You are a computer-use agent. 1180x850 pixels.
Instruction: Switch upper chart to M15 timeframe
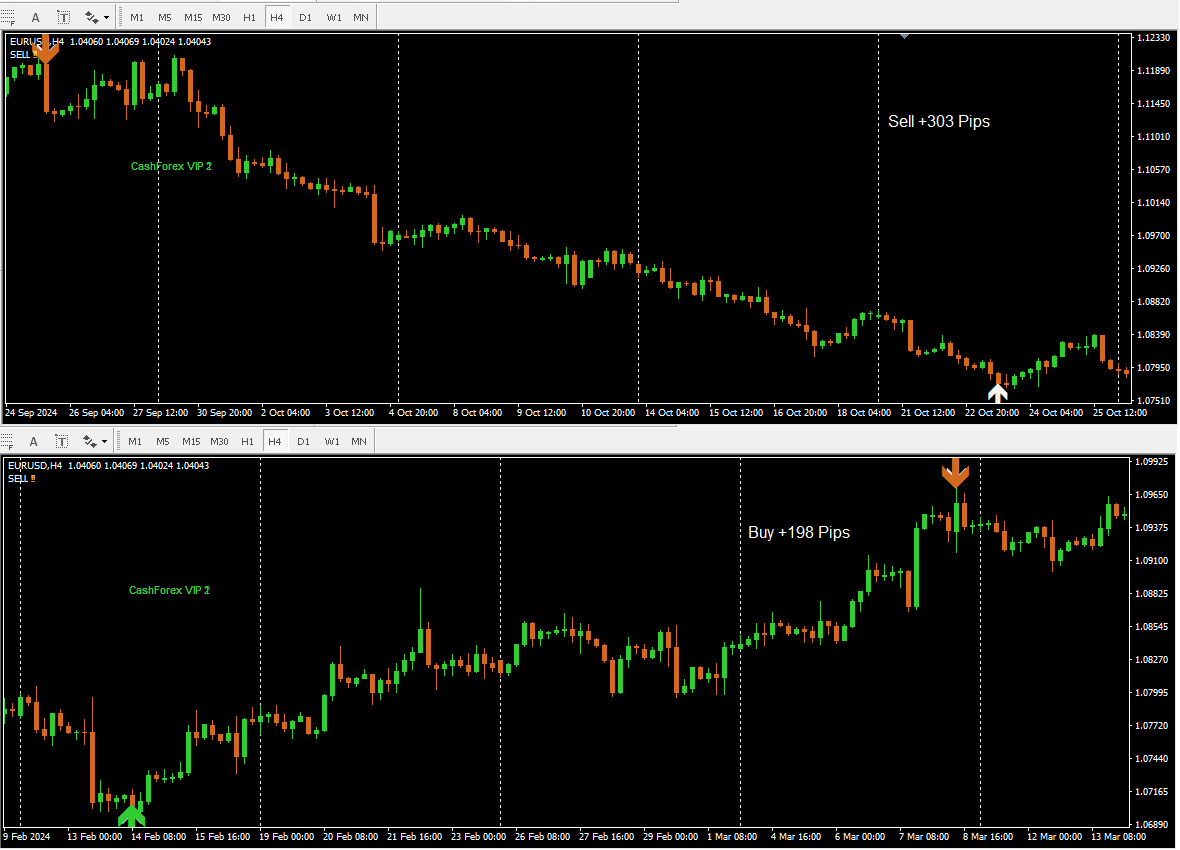[193, 17]
